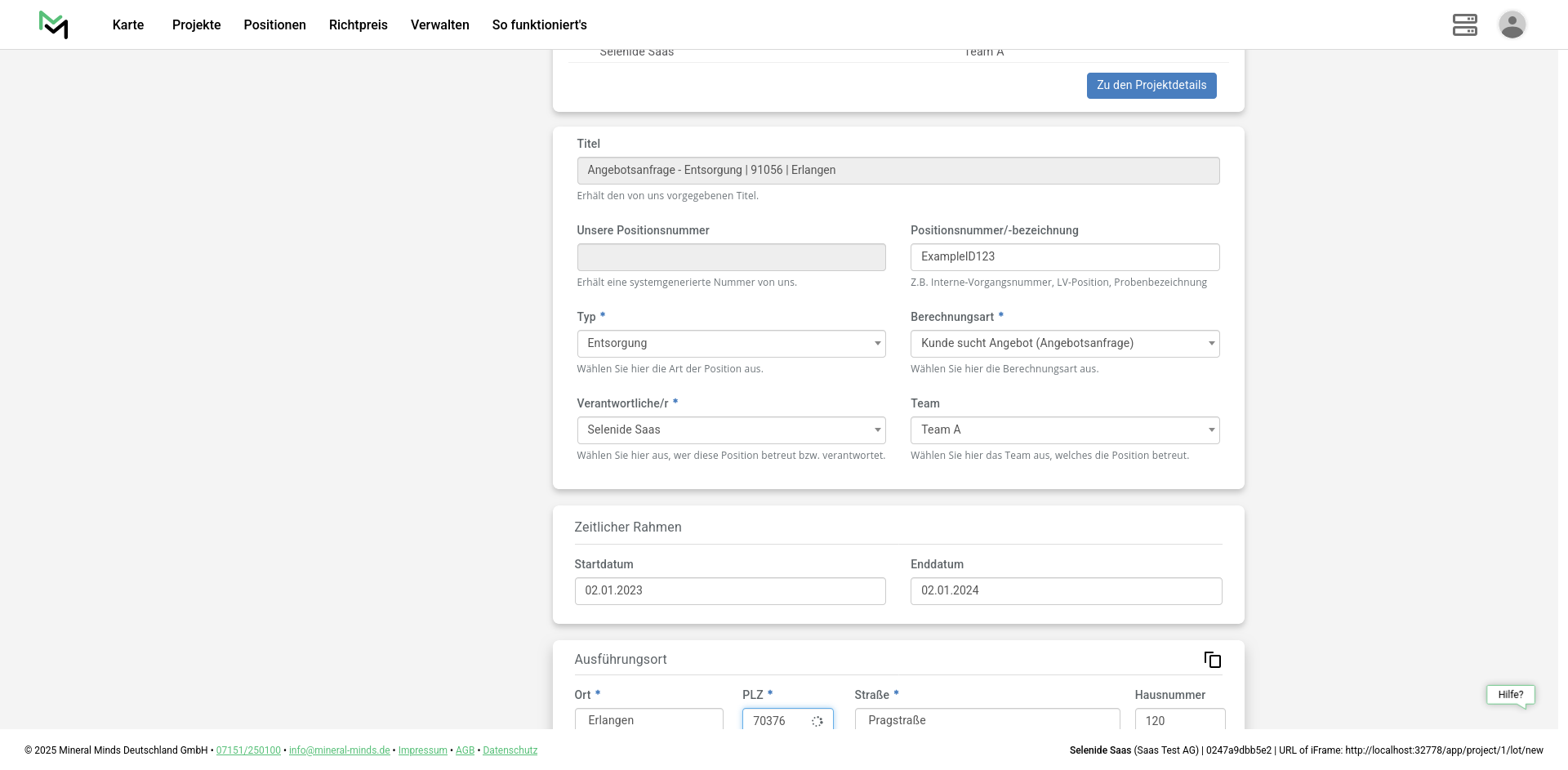Open the Team dropdown
The width and height of the screenshot is (1568, 770).
[x=1064, y=430]
